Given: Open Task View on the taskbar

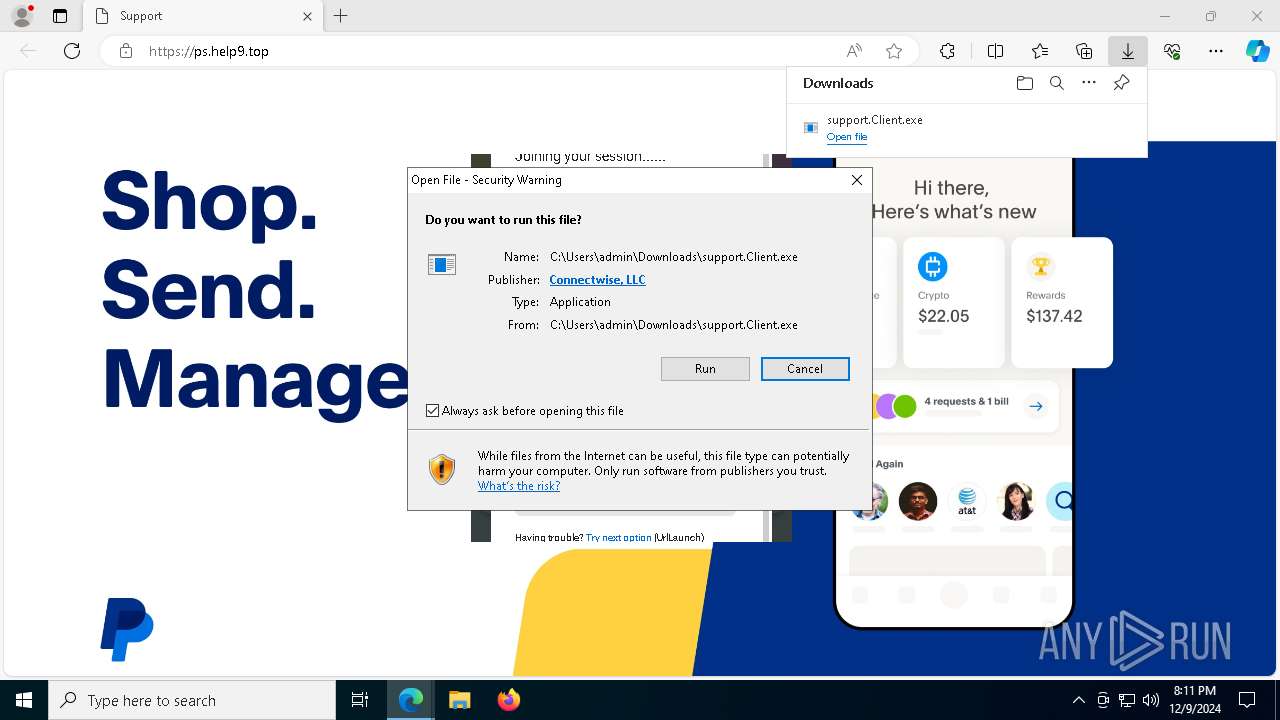Looking at the screenshot, I should [360, 700].
